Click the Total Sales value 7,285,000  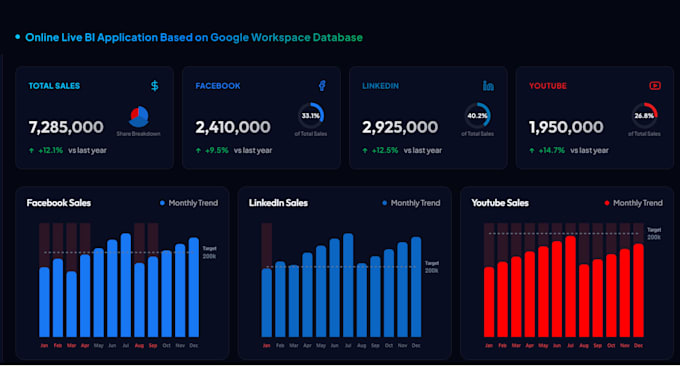pyautogui.click(x=66, y=127)
